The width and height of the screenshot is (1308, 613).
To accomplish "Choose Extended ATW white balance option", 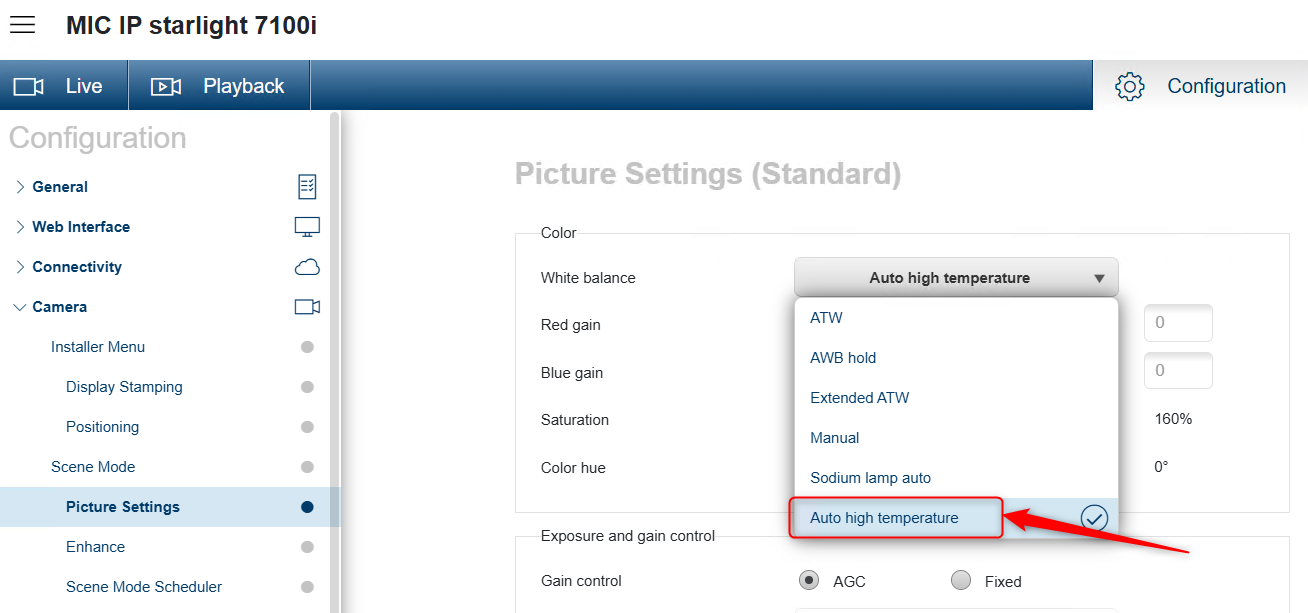I will (859, 398).
